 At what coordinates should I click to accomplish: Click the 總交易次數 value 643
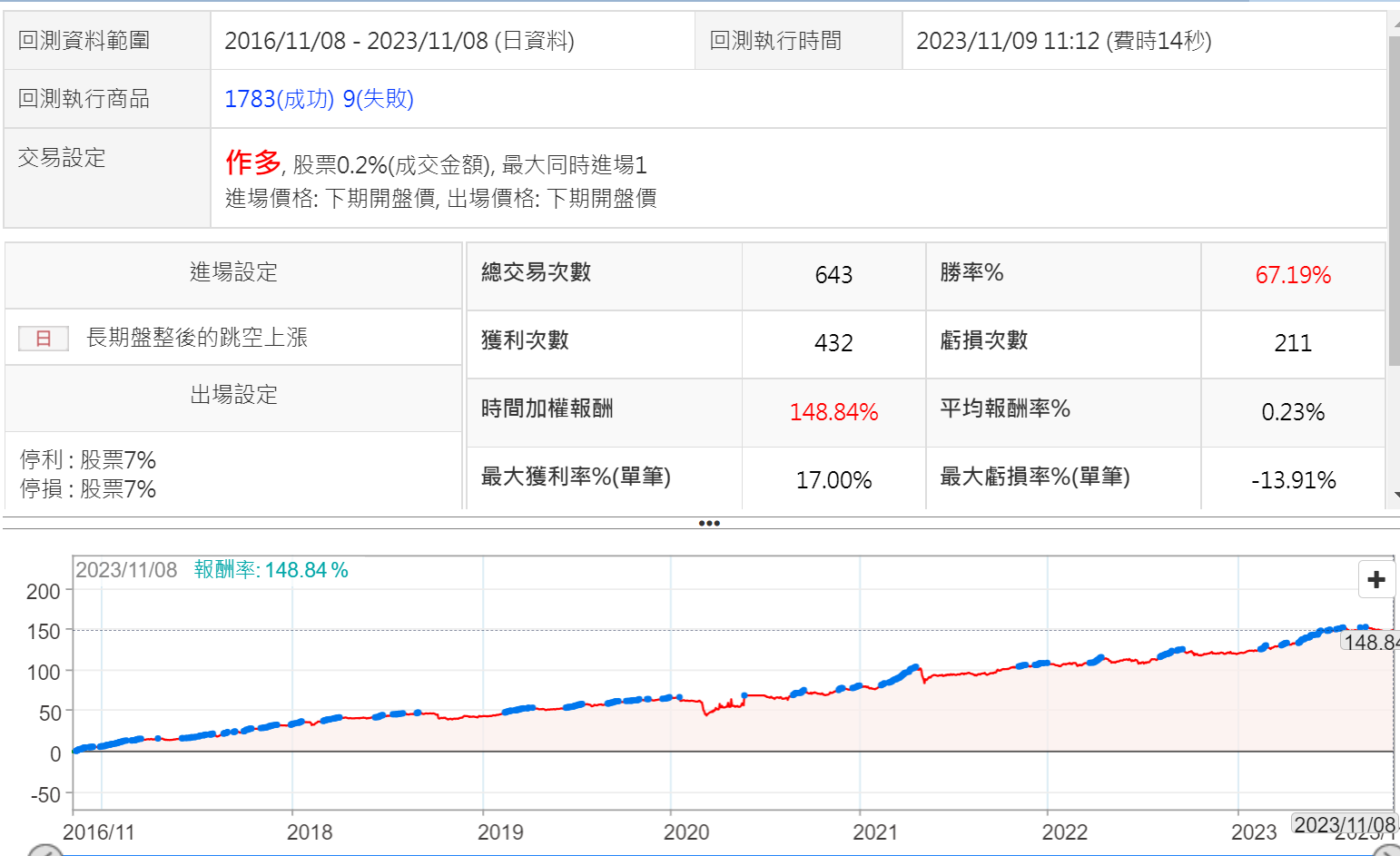833,275
